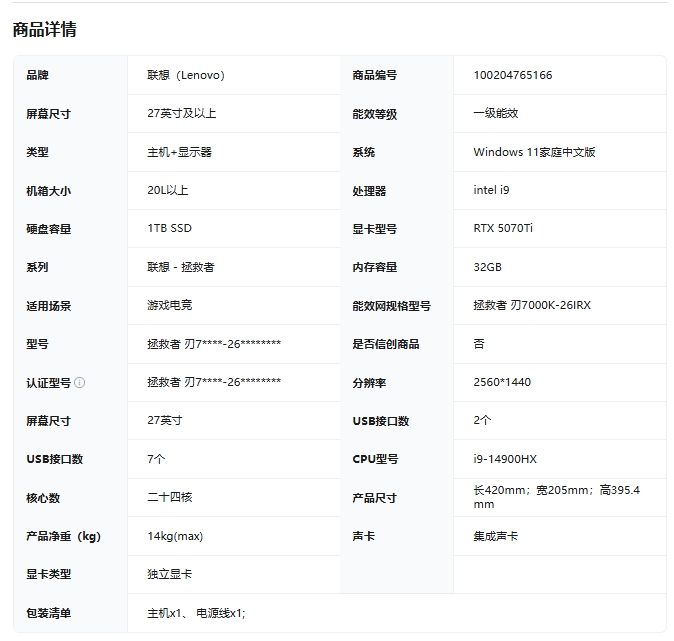Click the 产品尺寸 label
Image resolution: width=674 pixels, height=641 pixels.
point(374,498)
